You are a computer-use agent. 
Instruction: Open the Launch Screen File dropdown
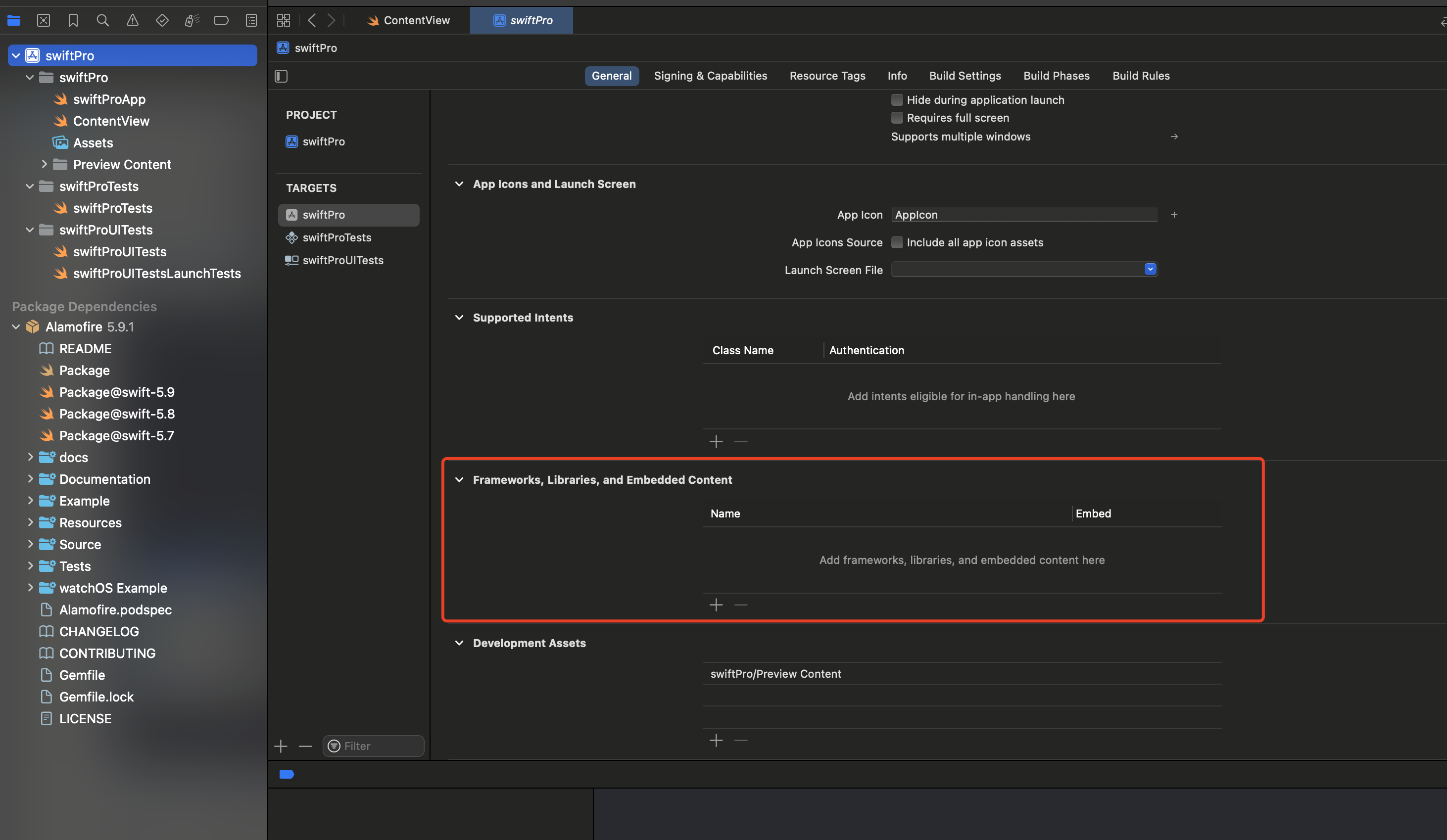click(1150, 269)
